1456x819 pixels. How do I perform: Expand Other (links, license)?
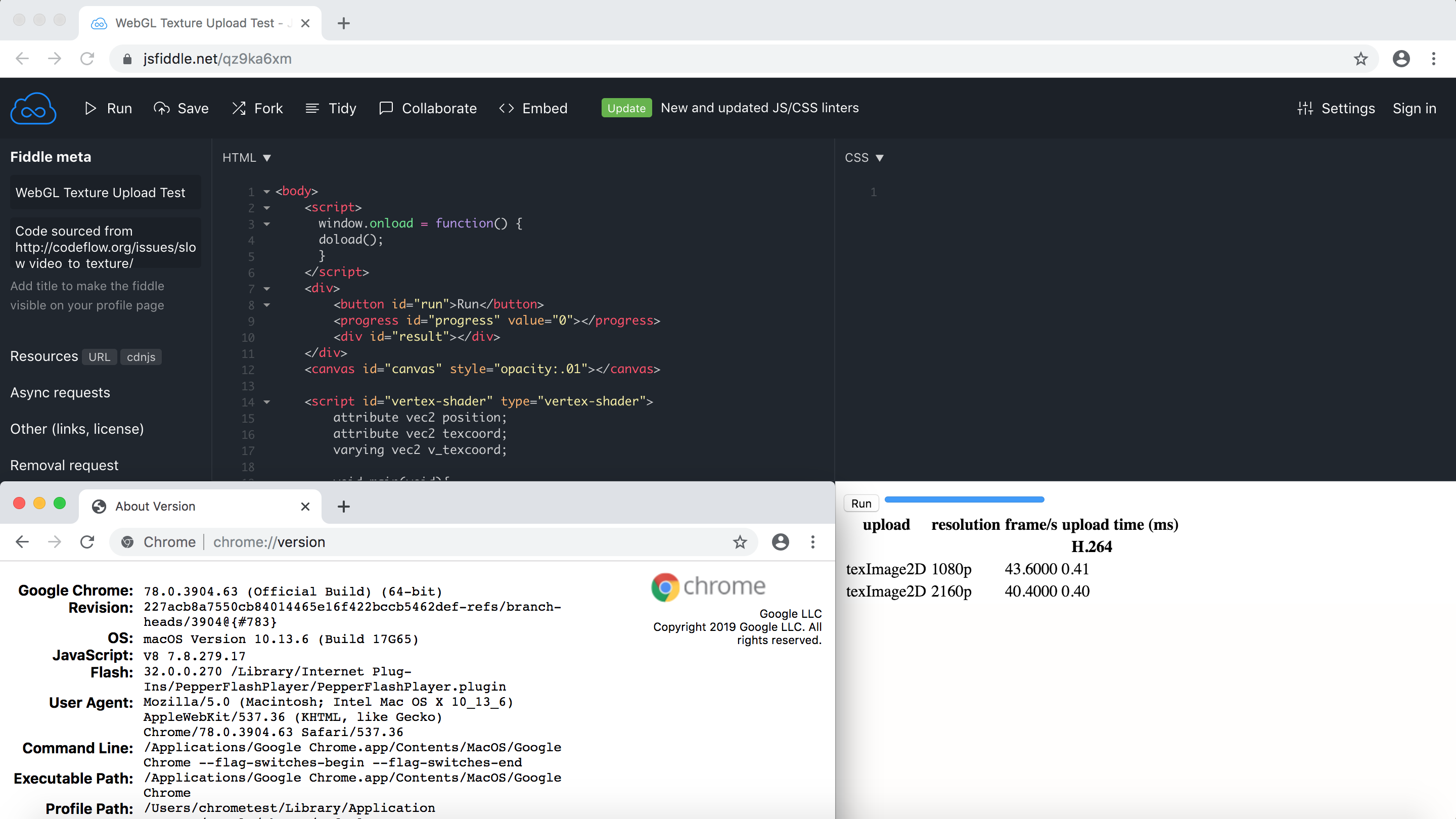pos(77,429)
